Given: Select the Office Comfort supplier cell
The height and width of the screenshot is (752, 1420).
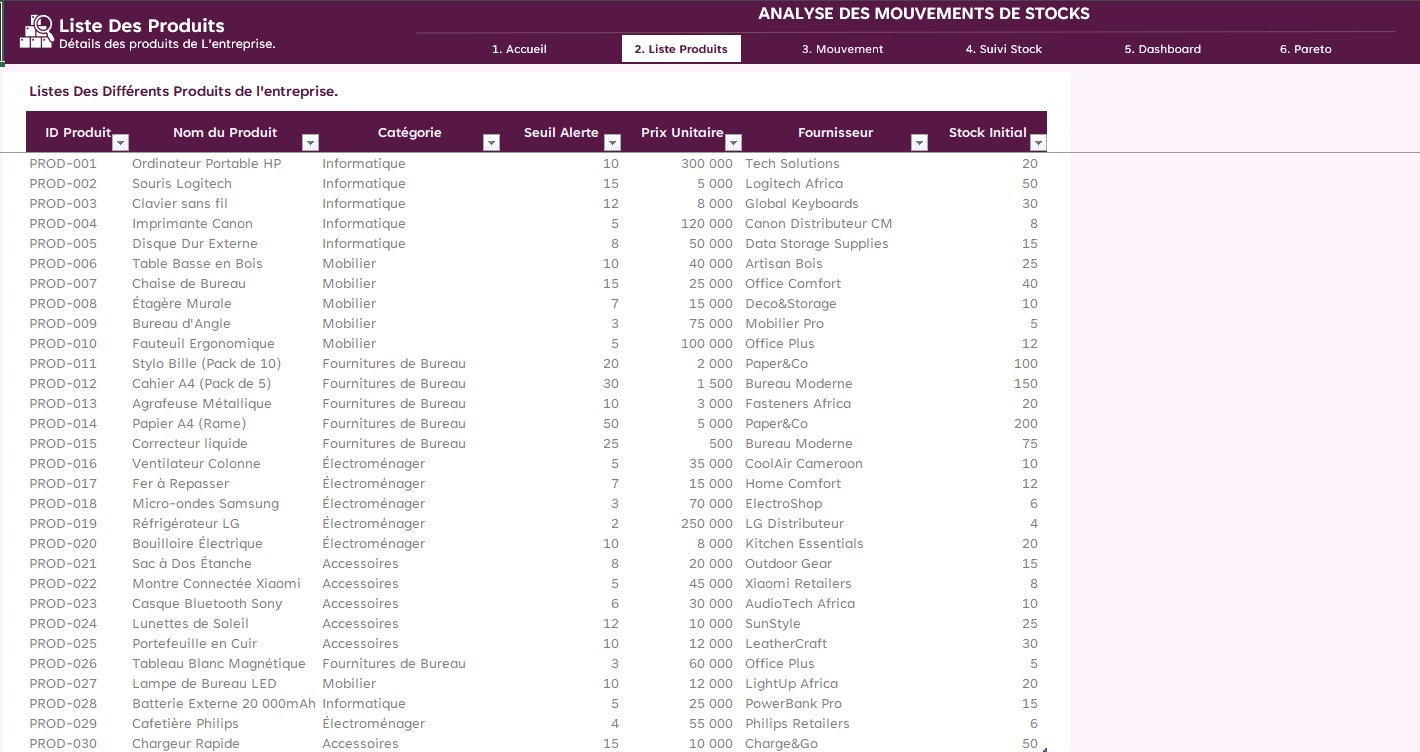Looking at the screenshot, I should point(835,283).
